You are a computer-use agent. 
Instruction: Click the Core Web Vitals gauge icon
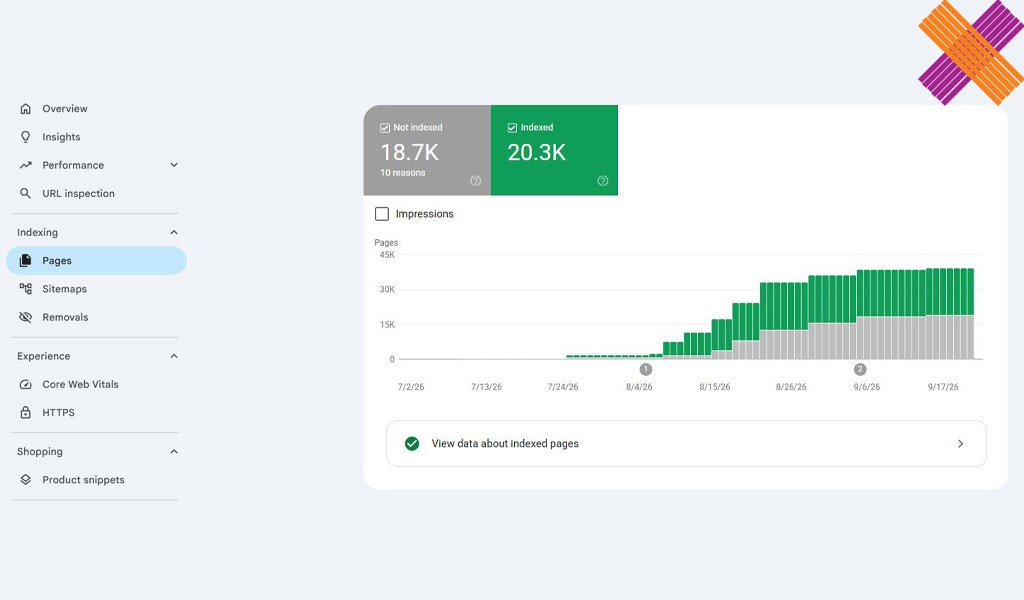25,385
